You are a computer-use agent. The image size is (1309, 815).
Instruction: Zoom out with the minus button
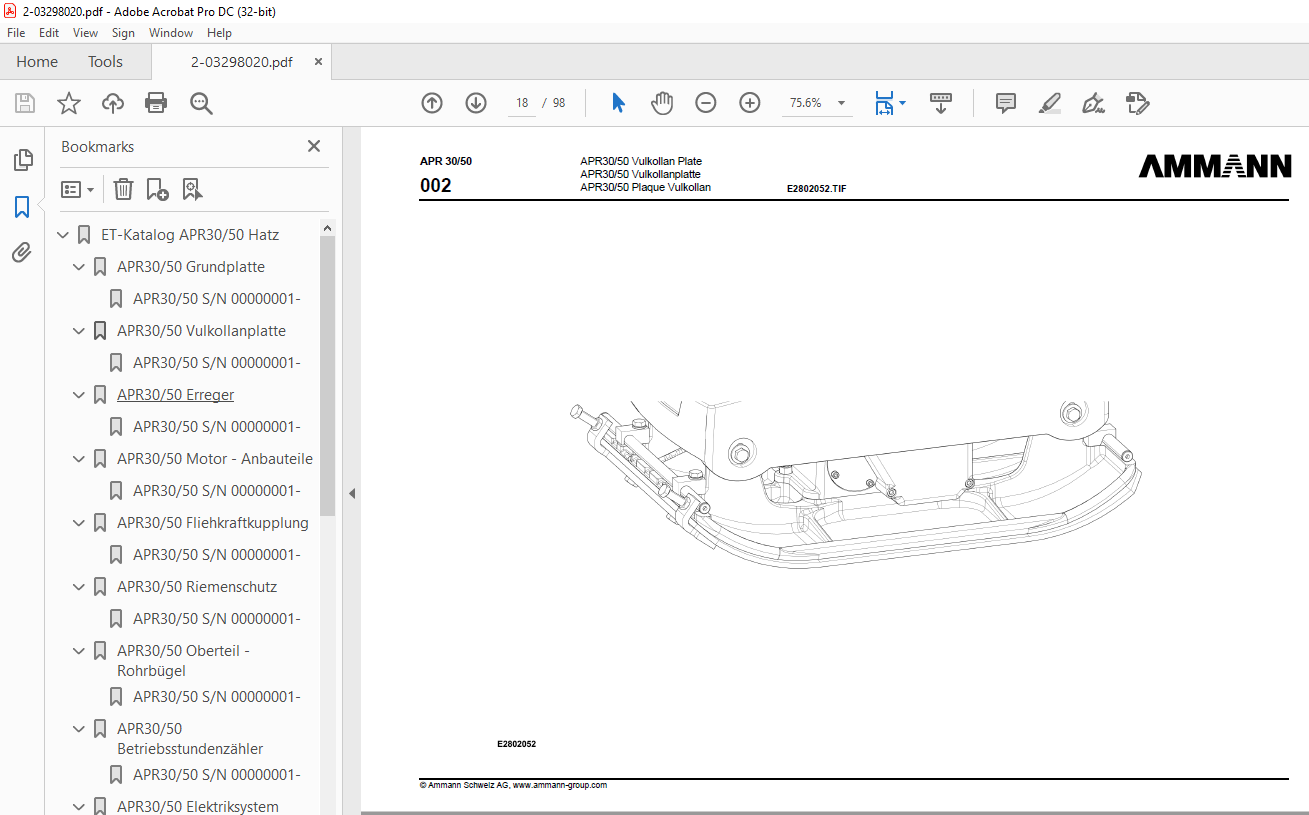tap(706, 103)
